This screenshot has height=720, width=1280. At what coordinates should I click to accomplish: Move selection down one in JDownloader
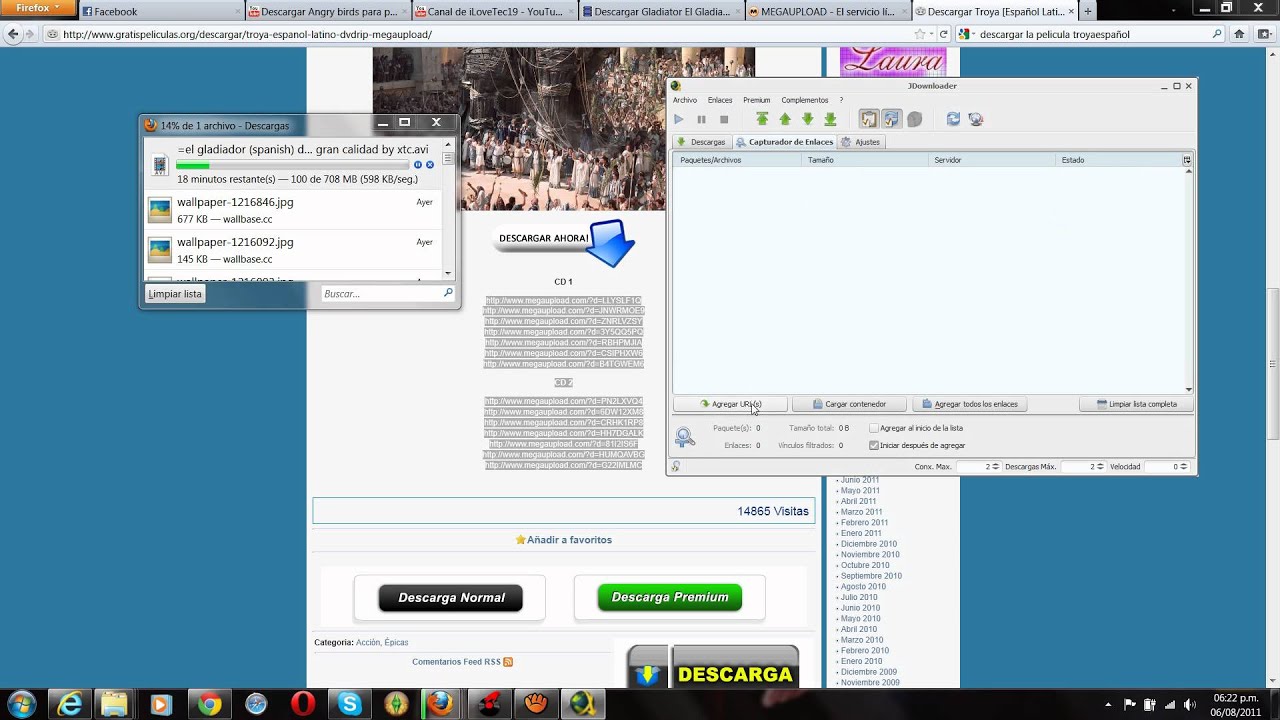pyautogui.click(x=808, y=119)
